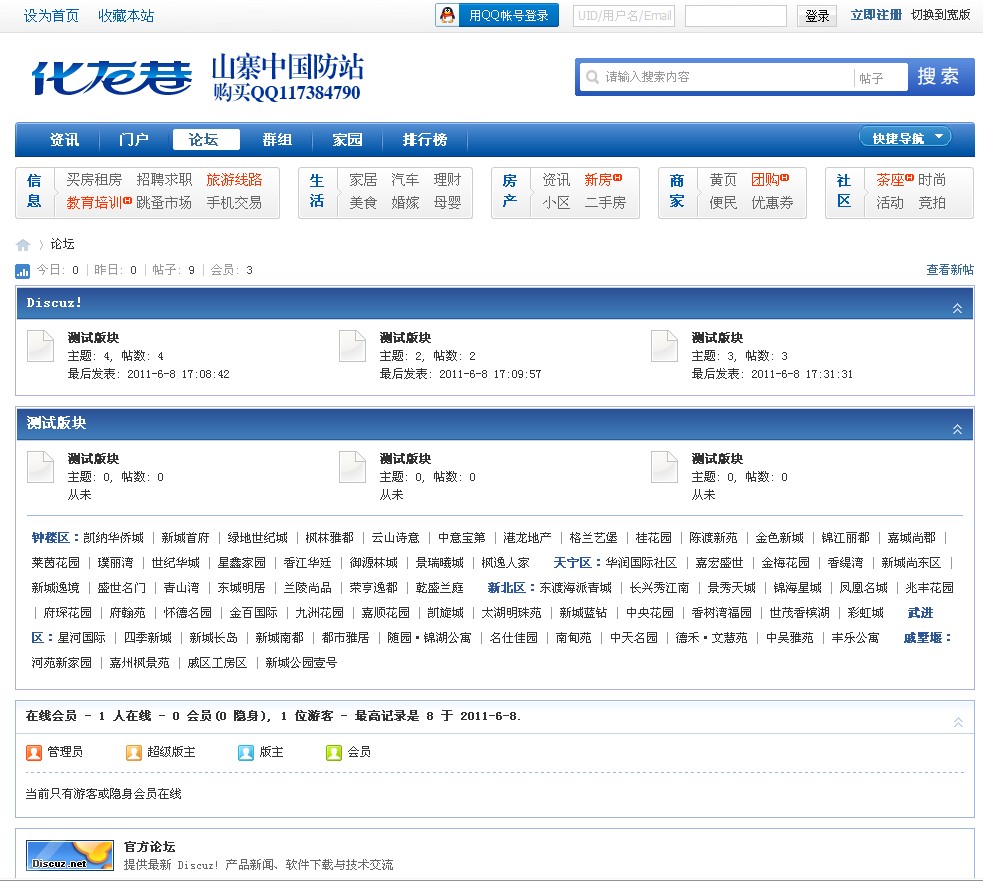Click the 论坛 breadcrumb link

click(x=62, y=244)
